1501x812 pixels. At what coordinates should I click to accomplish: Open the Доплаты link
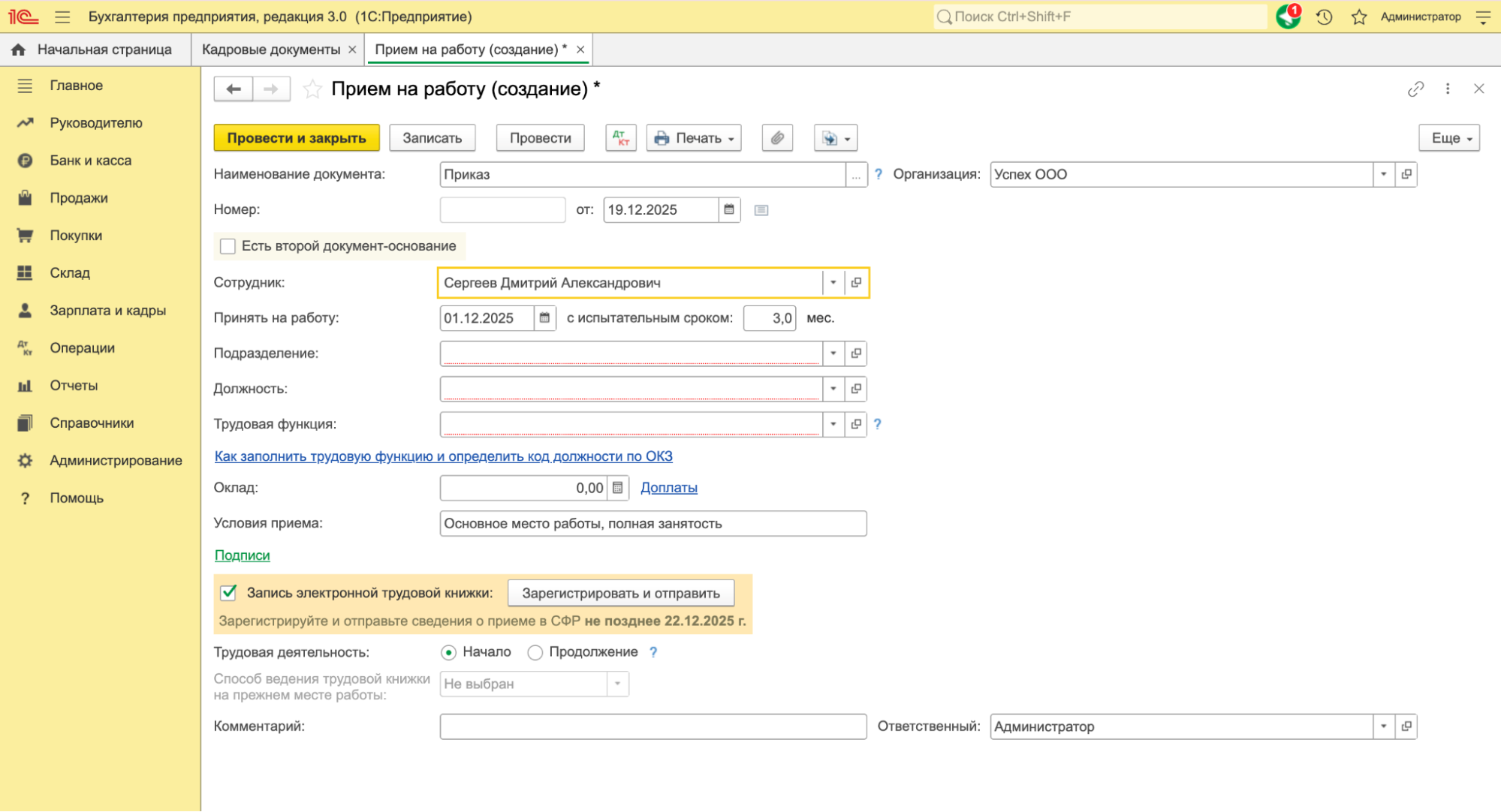tap(668, 488)
